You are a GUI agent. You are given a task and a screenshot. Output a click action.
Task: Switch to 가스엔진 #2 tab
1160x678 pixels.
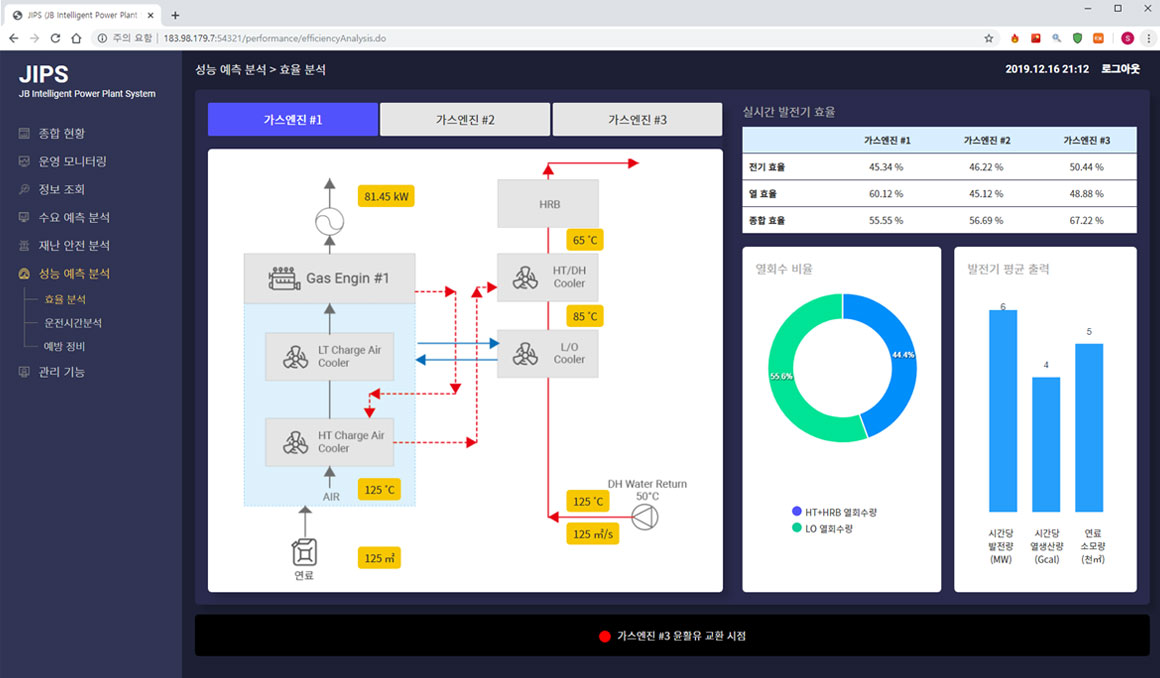pyautogui.click(x=465, y=120)
